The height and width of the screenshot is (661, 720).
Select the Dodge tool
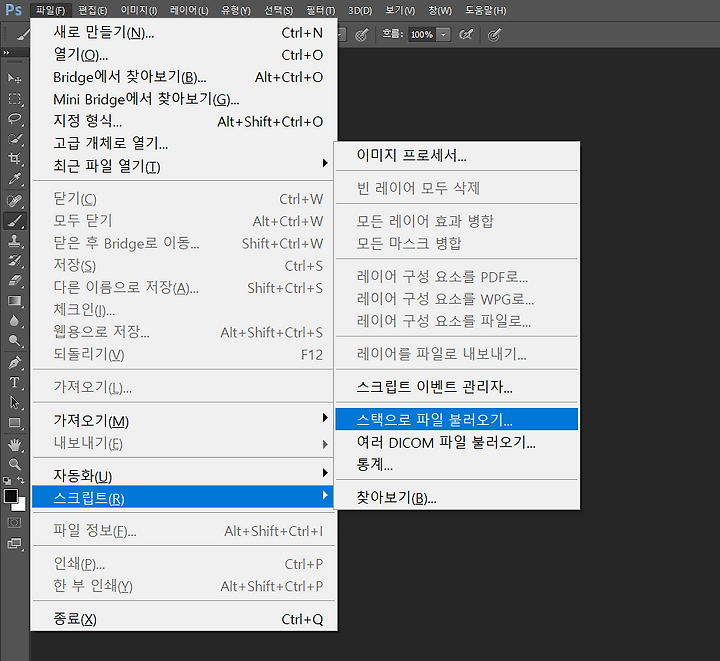click(14, 341)
